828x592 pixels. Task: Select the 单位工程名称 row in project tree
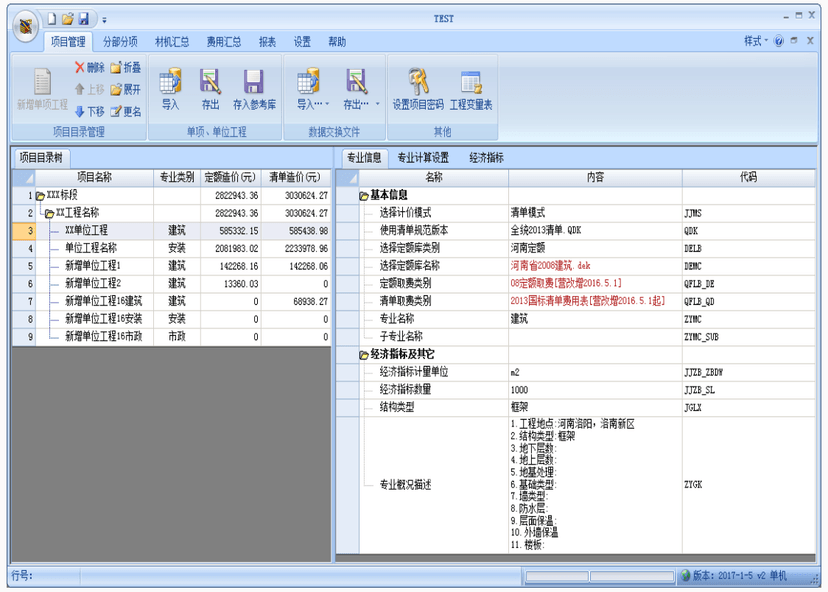coord(172,248)
